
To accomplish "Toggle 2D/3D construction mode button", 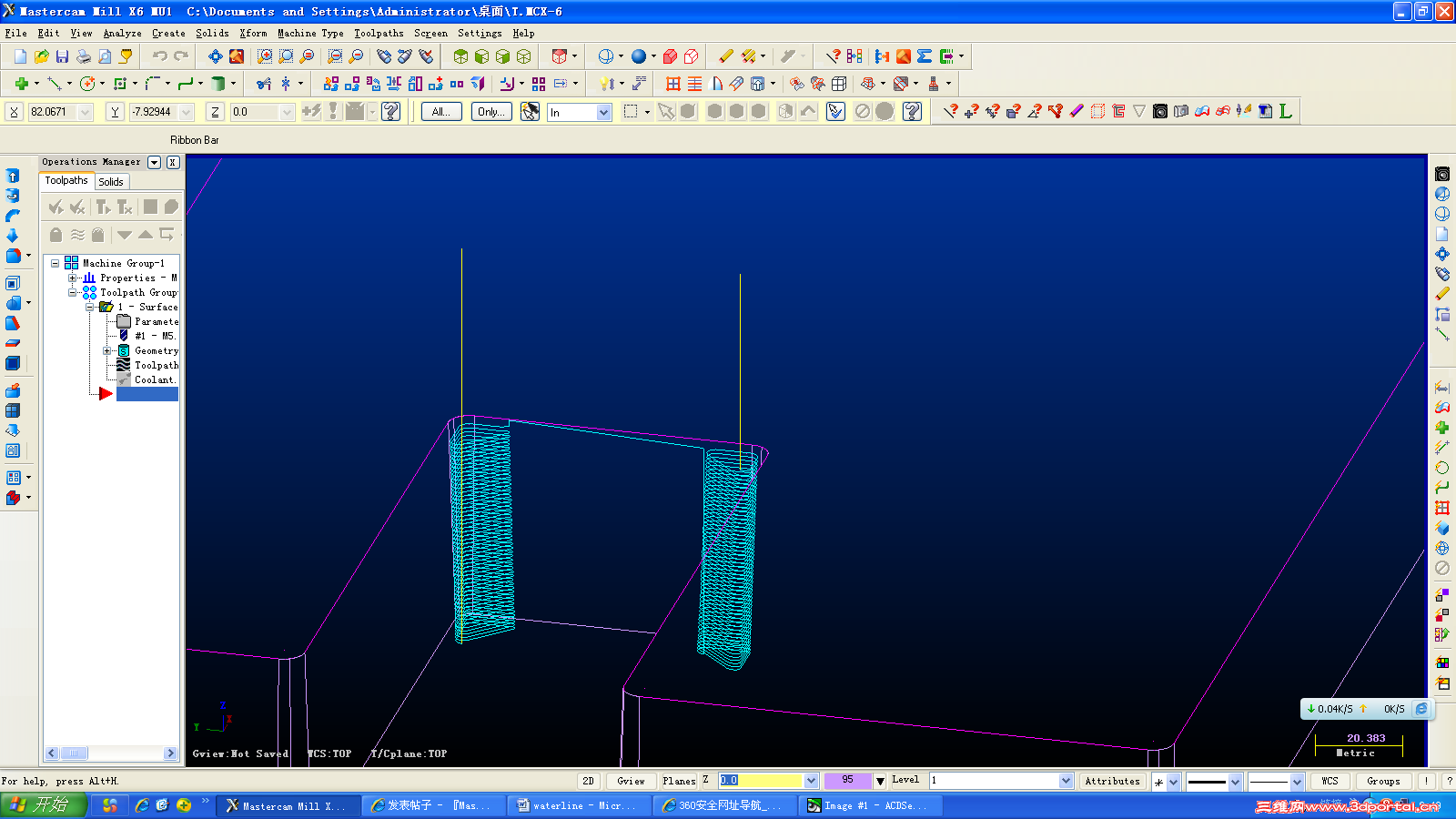I will click(x=588, y=781).
